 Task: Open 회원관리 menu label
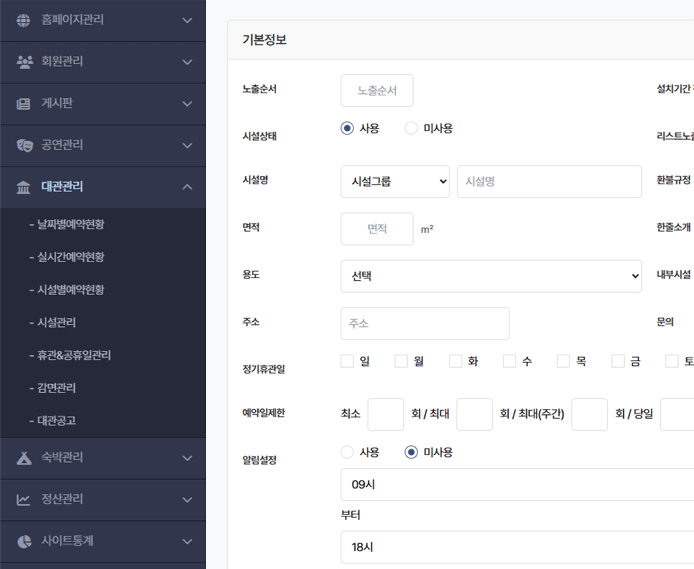click(x=62, y=62)
